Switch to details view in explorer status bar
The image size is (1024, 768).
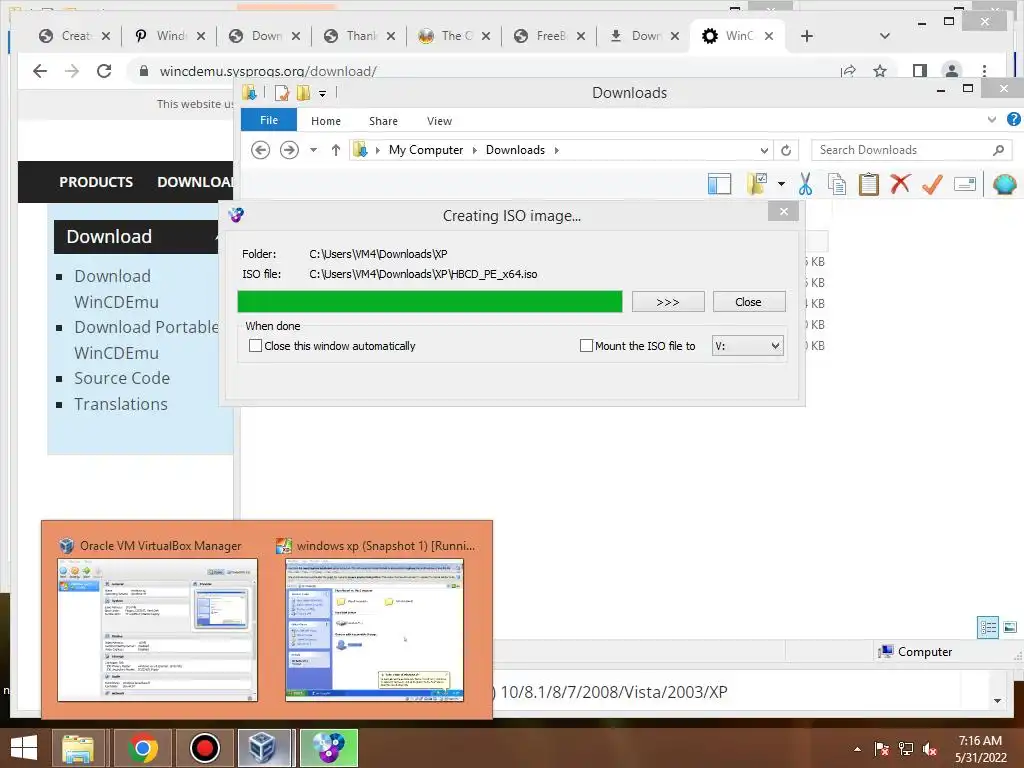(x=988, y=628)
